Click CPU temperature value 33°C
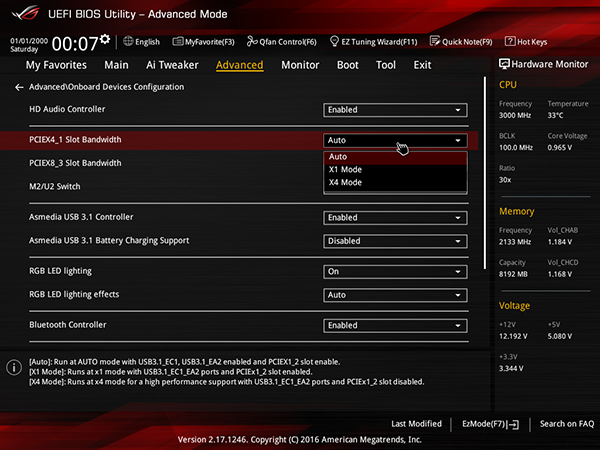 coord(555,115)
